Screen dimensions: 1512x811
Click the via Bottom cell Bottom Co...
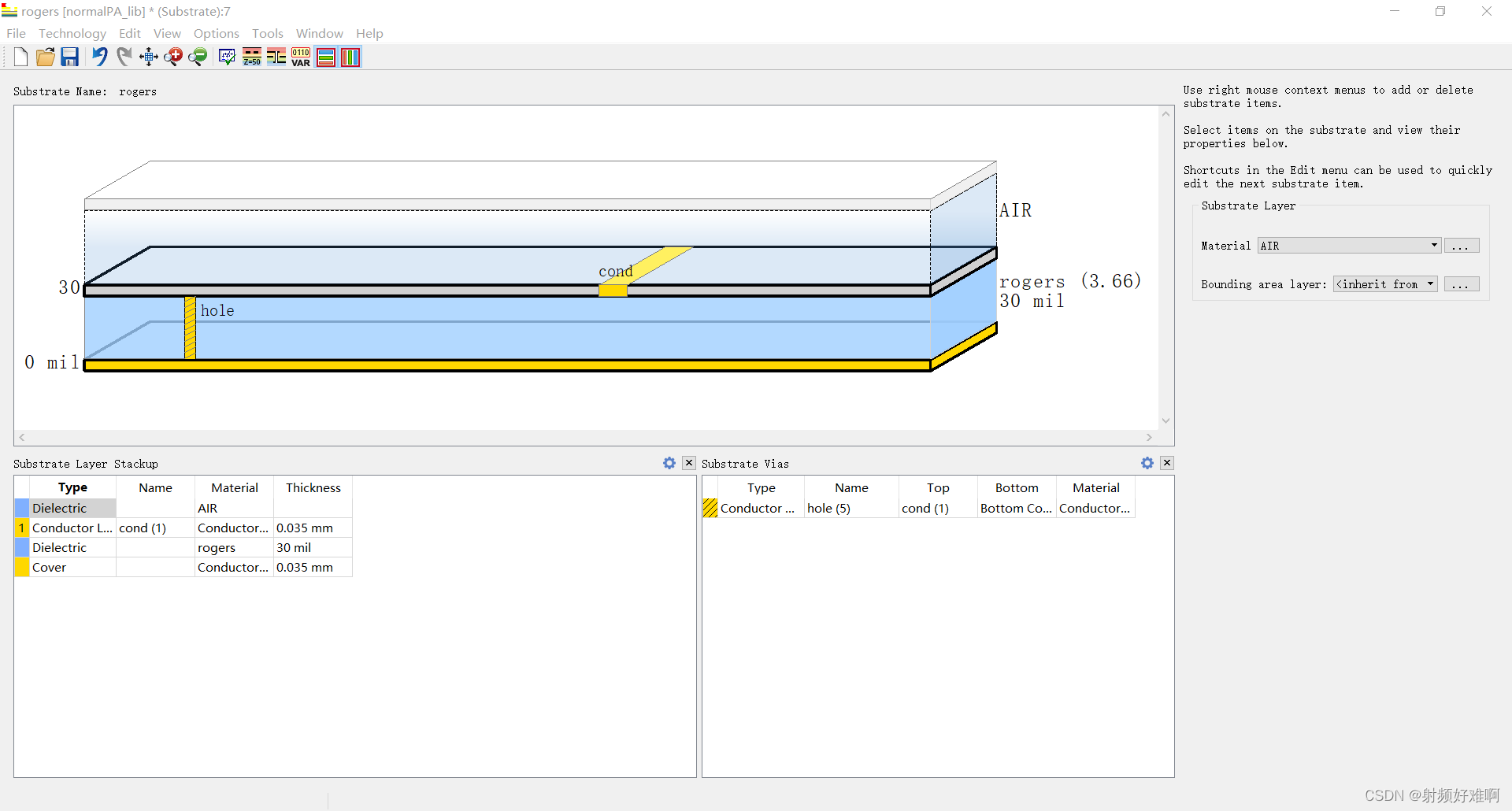1017,508
